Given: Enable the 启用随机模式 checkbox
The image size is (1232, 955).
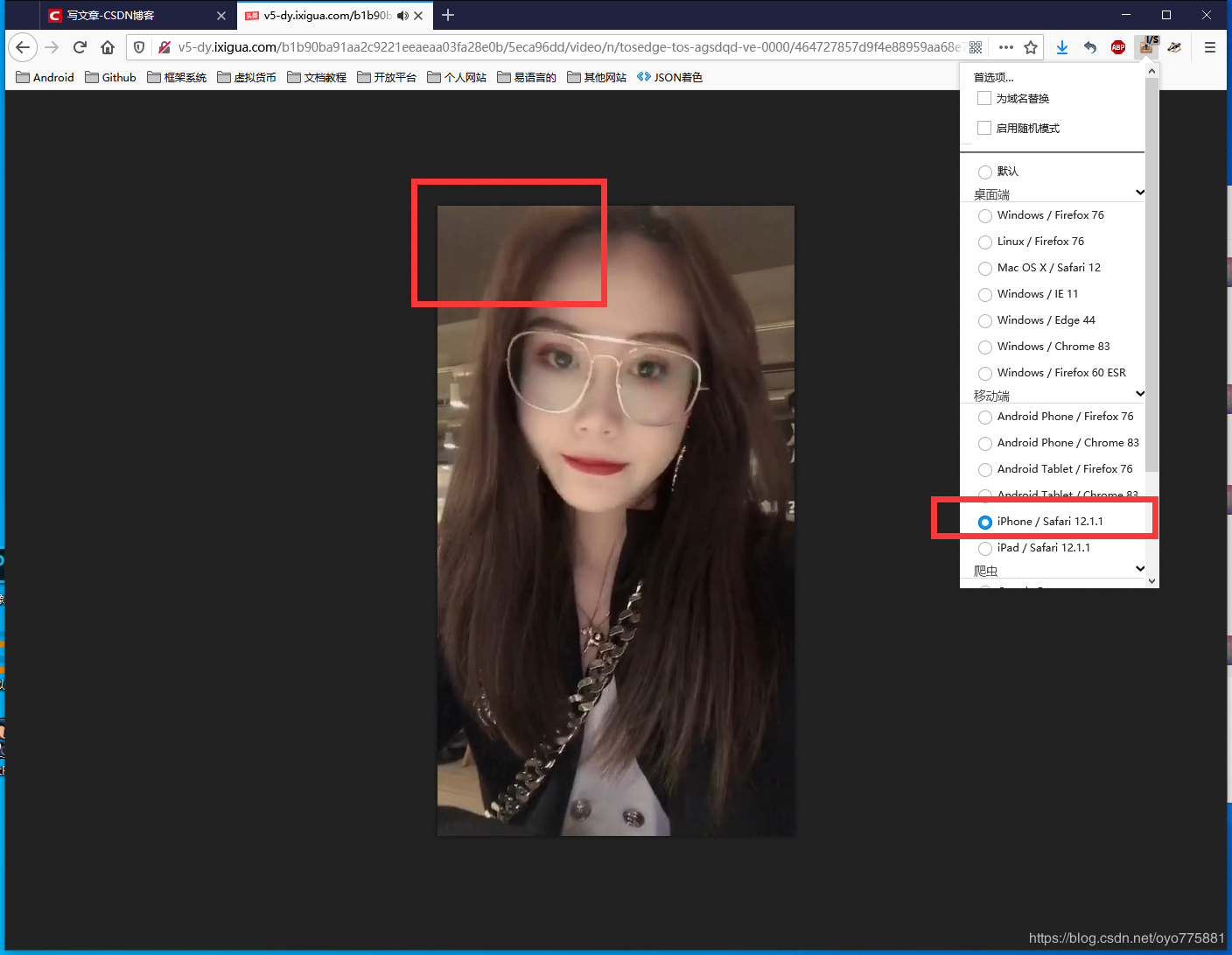Looking at the screenshot, I should click(984, 128).
